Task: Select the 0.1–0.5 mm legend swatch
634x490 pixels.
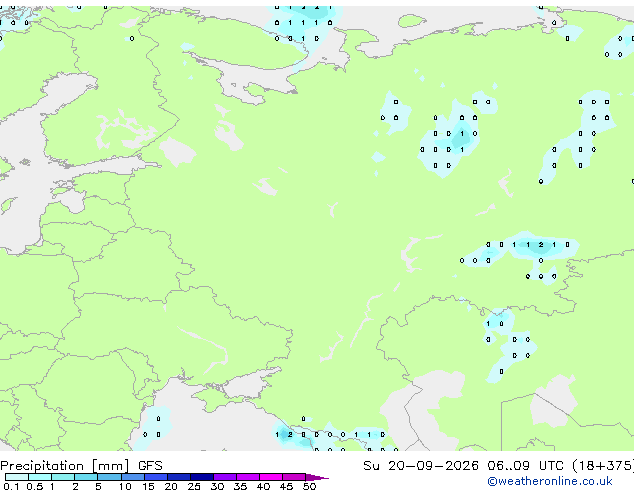Action: 17,477
